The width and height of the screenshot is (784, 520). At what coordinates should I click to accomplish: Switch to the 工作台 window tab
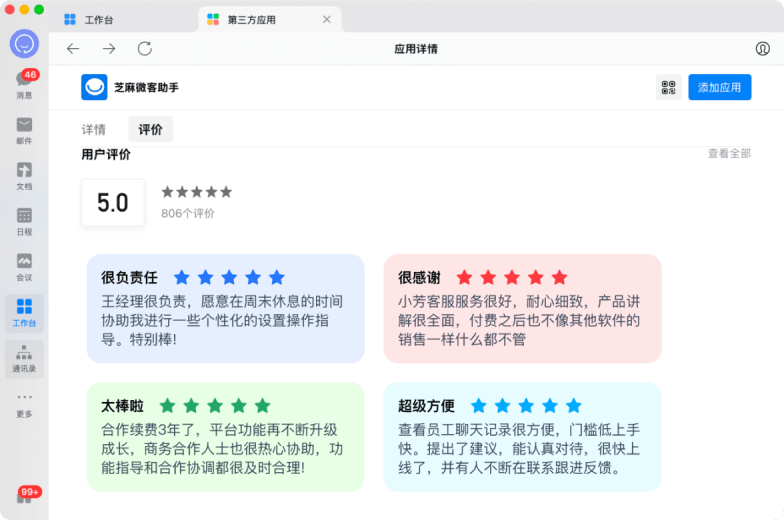click(98, 20)
